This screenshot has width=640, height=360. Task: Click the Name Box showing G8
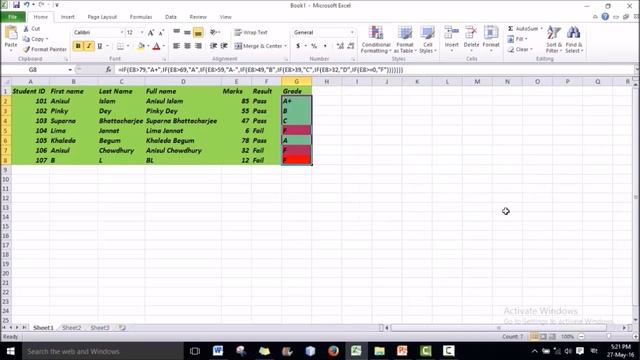[x=33, y=70]
